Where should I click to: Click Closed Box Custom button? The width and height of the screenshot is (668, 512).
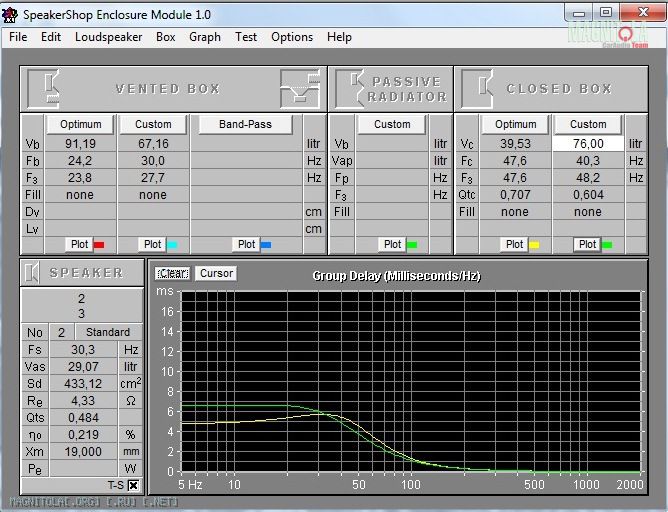588,124
